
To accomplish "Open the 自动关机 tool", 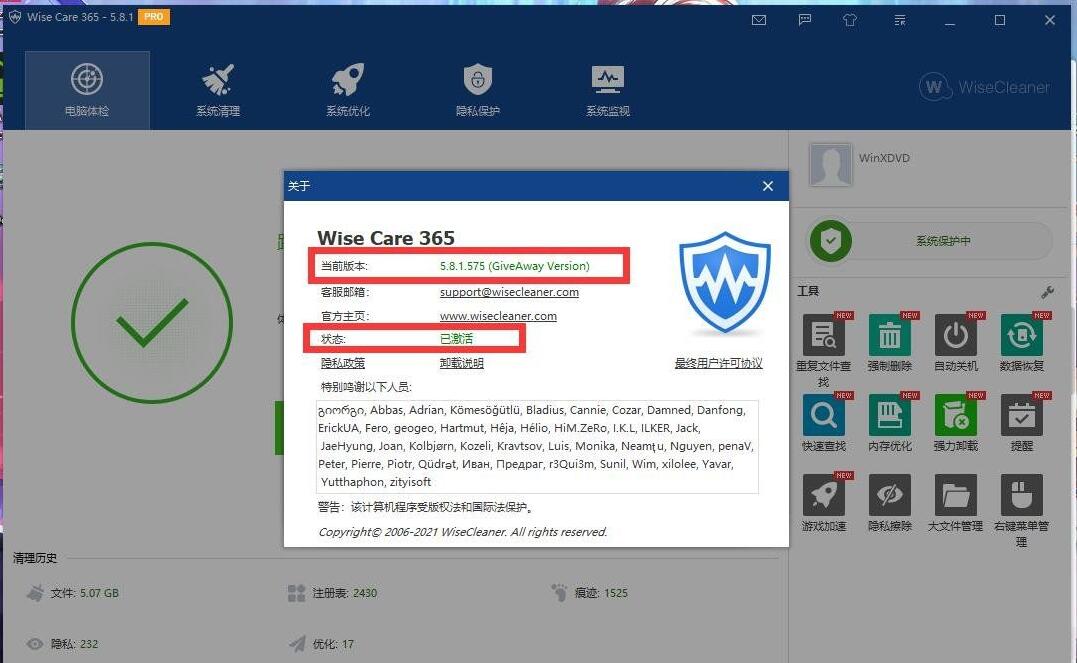I will (x=955, y=342).
